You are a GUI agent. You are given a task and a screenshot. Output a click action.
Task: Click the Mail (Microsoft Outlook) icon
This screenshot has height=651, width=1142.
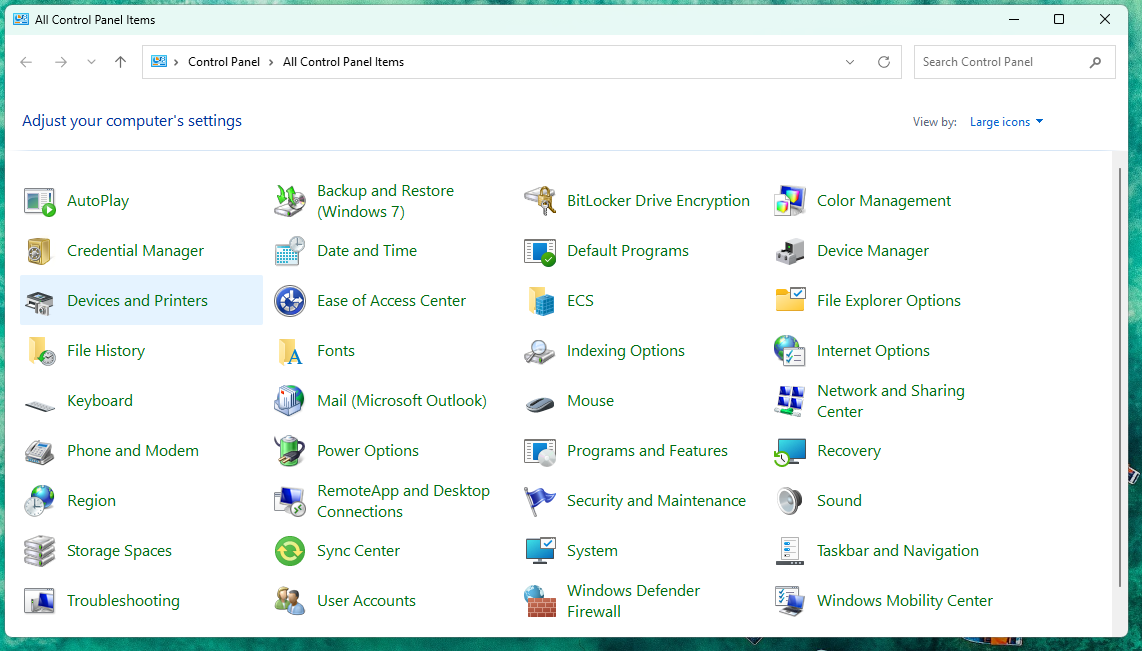[290, 401]
